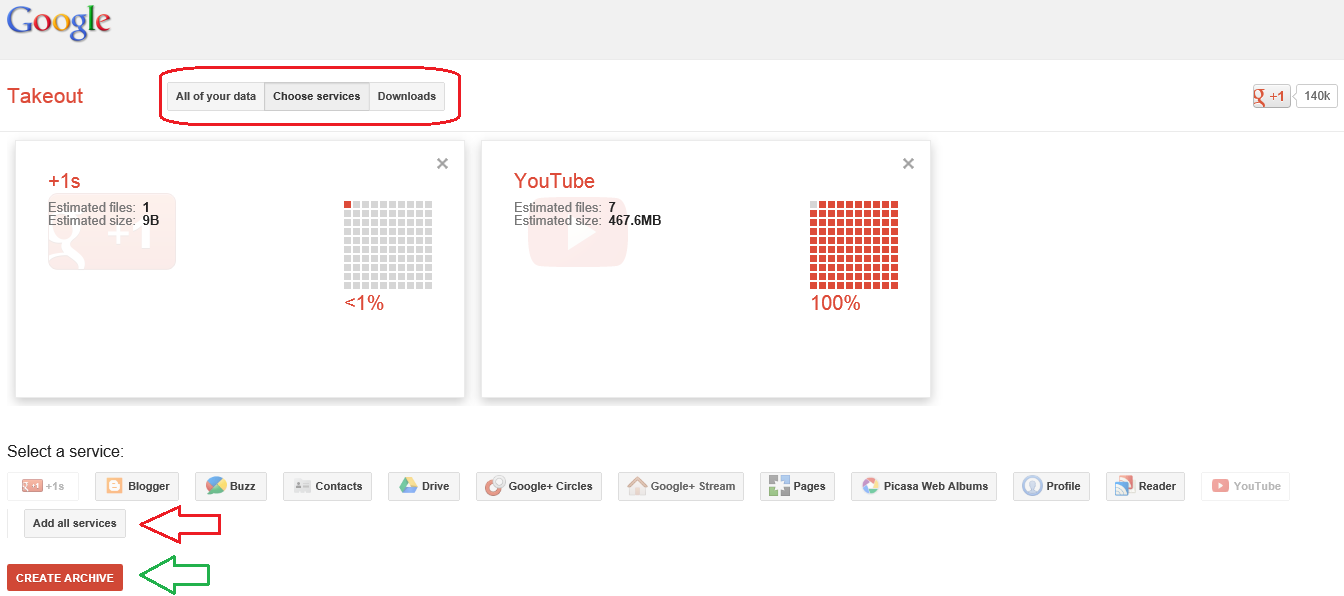This screenshot has height=596, width=1344.
Task: Click the Picasa pinwheel icon
Action: [x=870, y=486]
